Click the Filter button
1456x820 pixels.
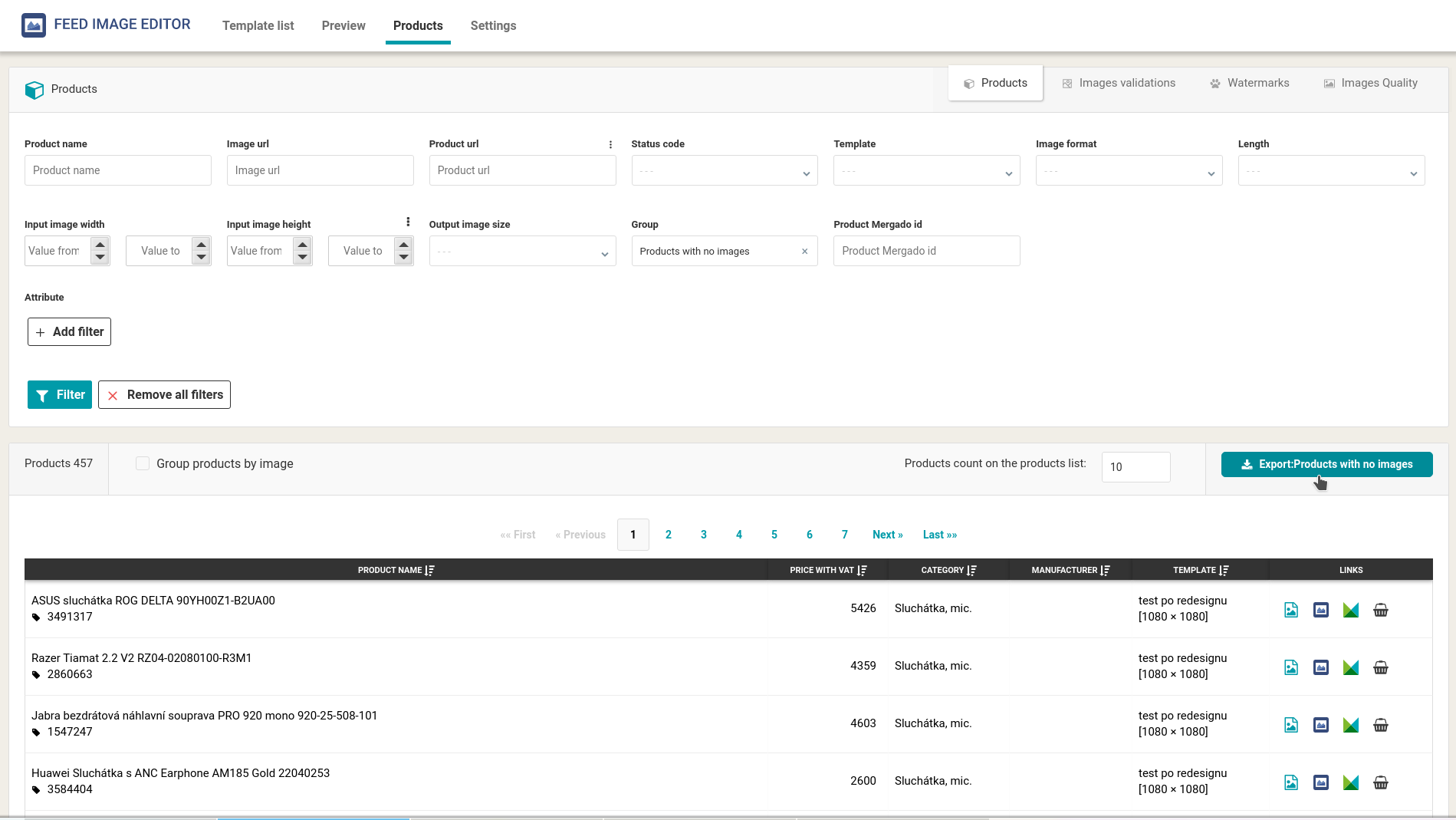[60, 394]
